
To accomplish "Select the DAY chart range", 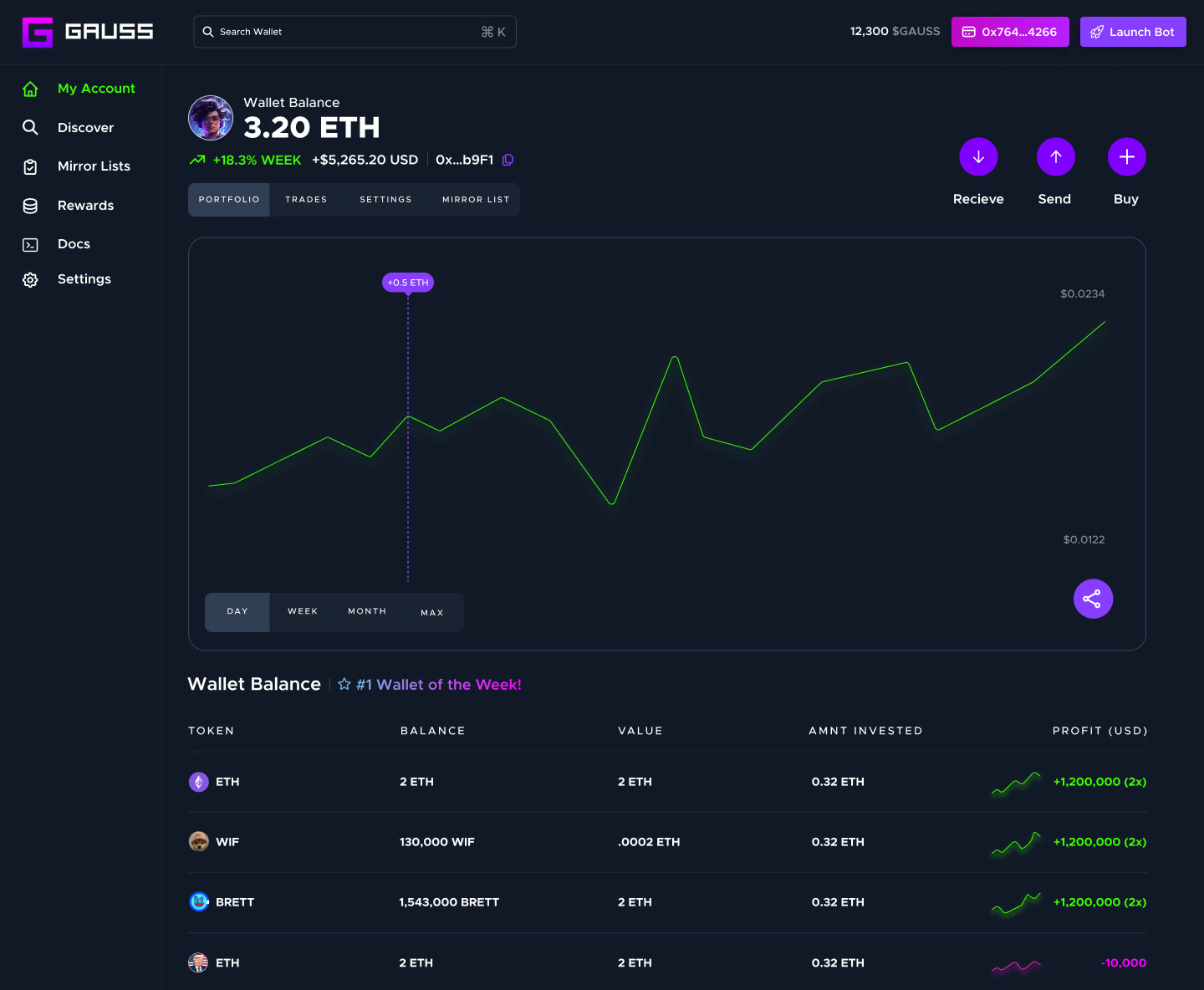I will pos(237,612).
